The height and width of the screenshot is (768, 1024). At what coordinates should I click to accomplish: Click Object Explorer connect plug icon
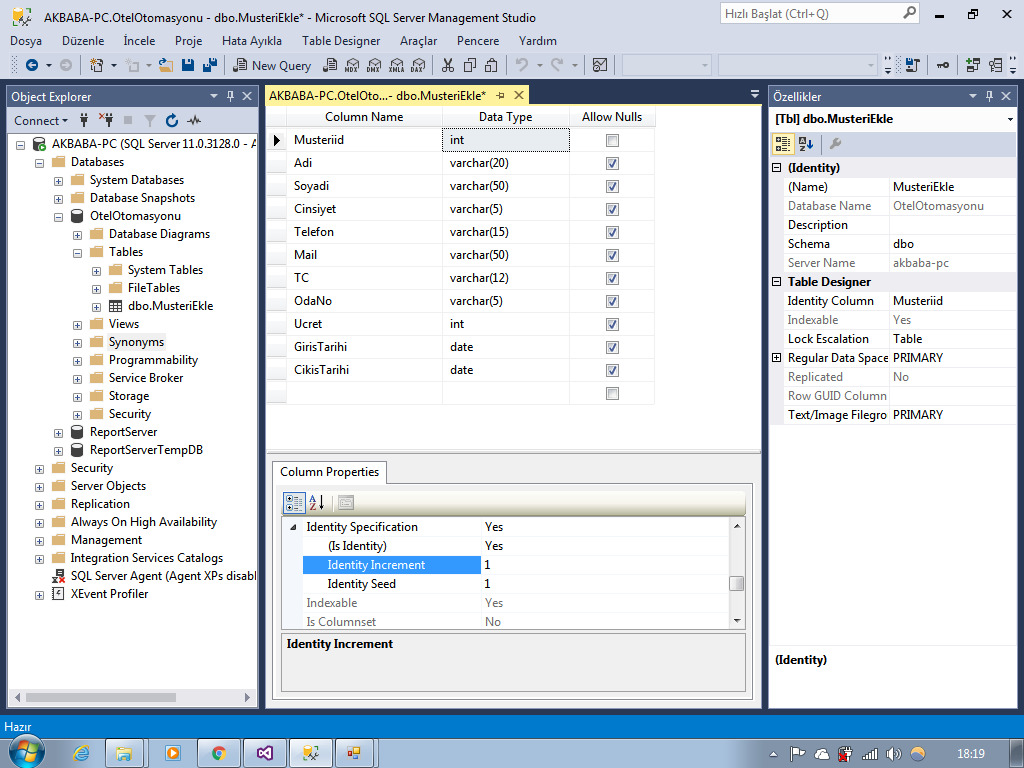click(84, 120)
